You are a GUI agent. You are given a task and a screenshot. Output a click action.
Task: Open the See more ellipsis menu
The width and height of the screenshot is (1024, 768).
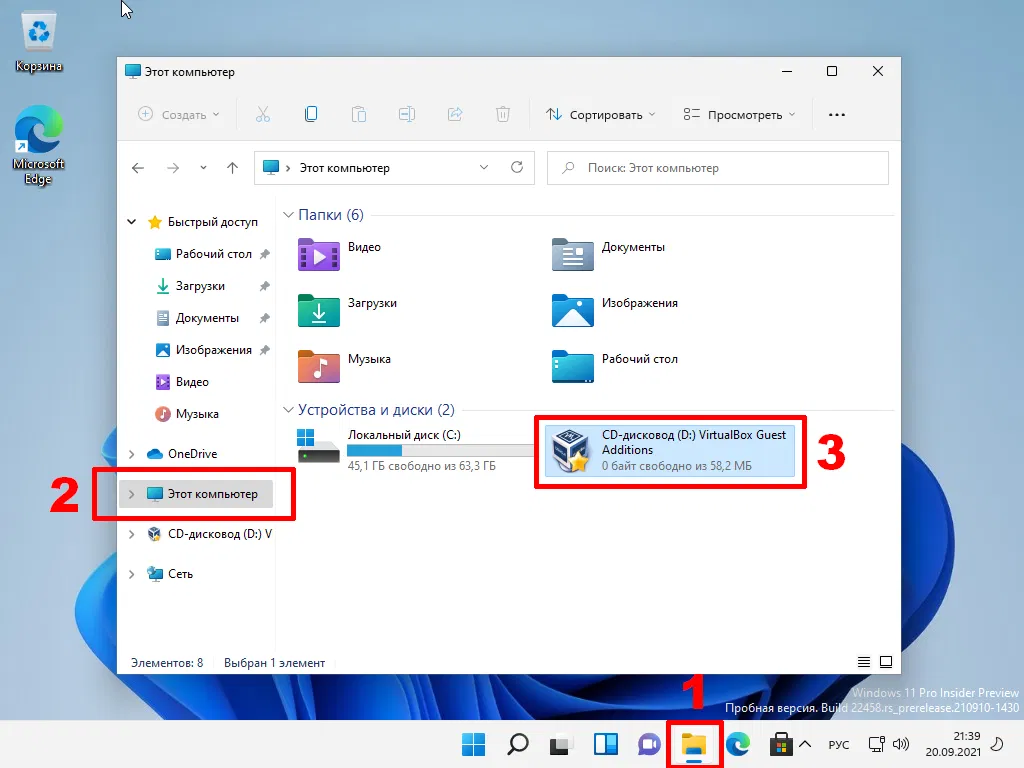(836, 114)
